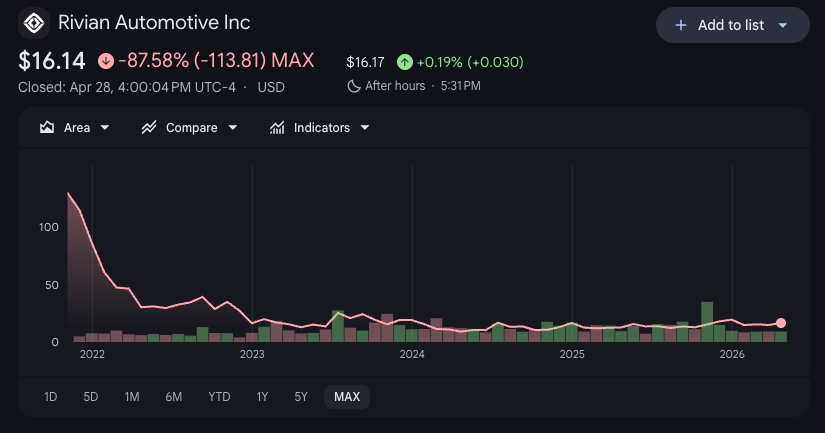Click the Rivian company logo icon

point(34,22)
